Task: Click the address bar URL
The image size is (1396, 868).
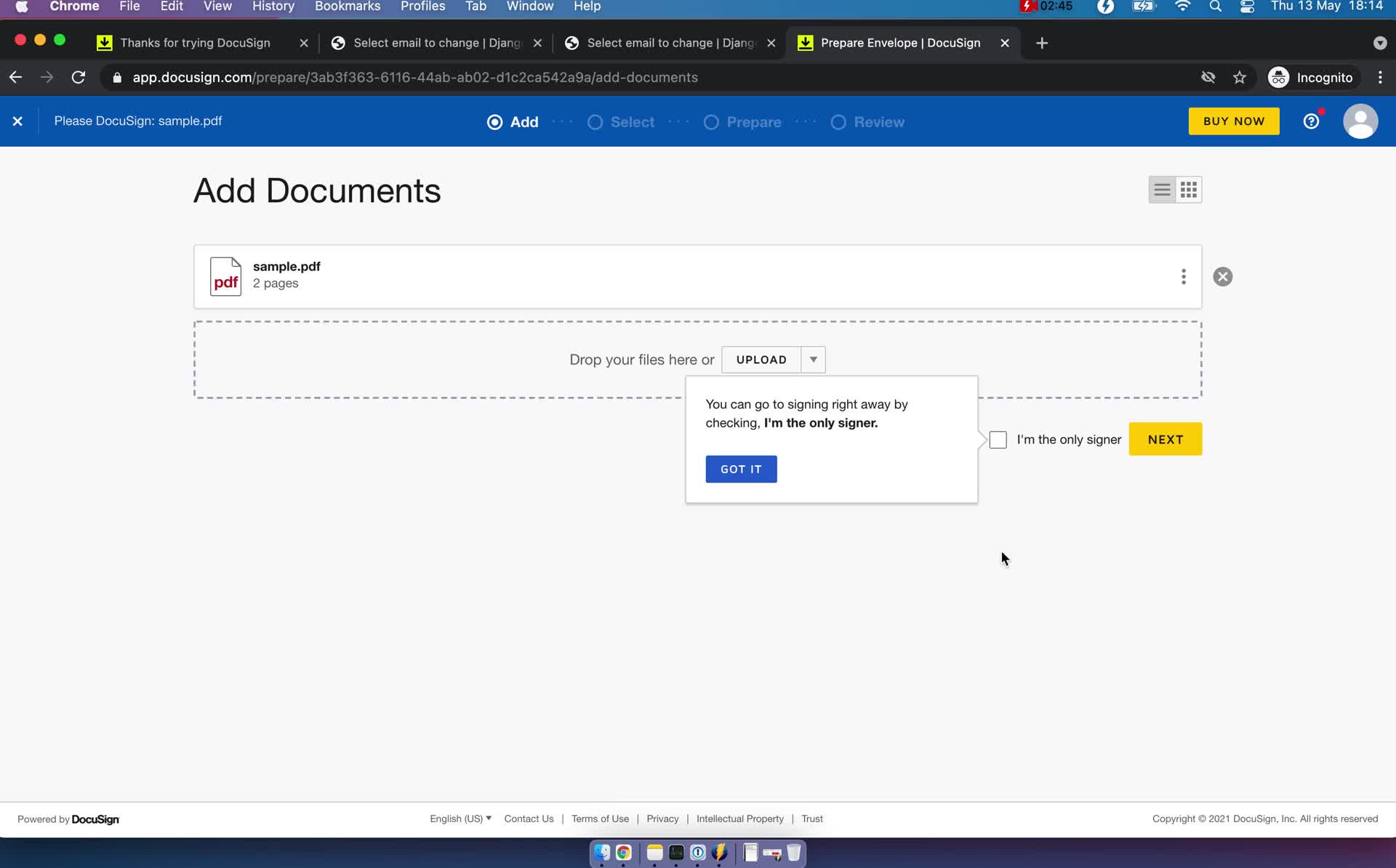Action: [414, 77]
